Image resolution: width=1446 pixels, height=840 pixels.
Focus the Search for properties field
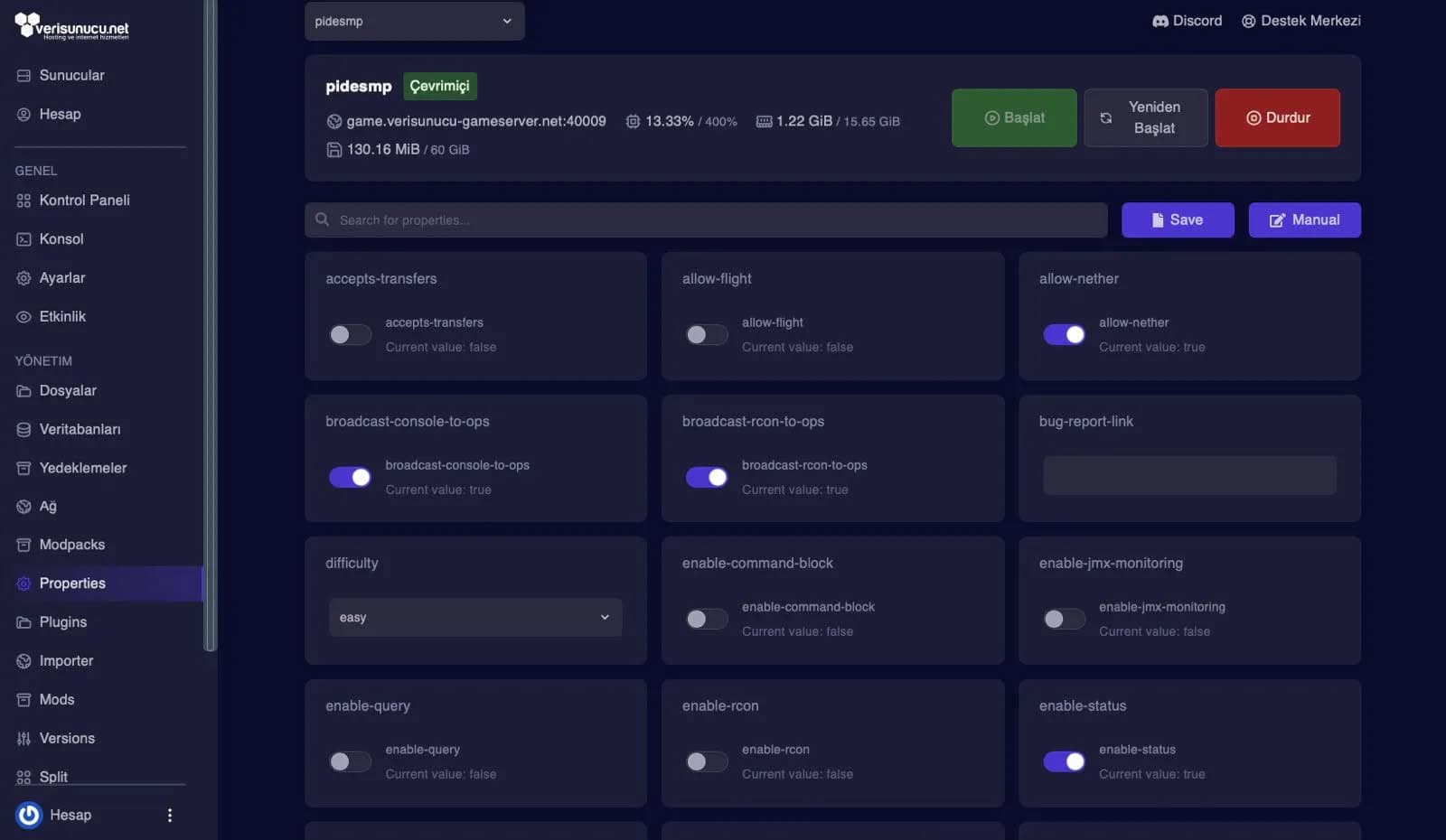click(706, 219)
